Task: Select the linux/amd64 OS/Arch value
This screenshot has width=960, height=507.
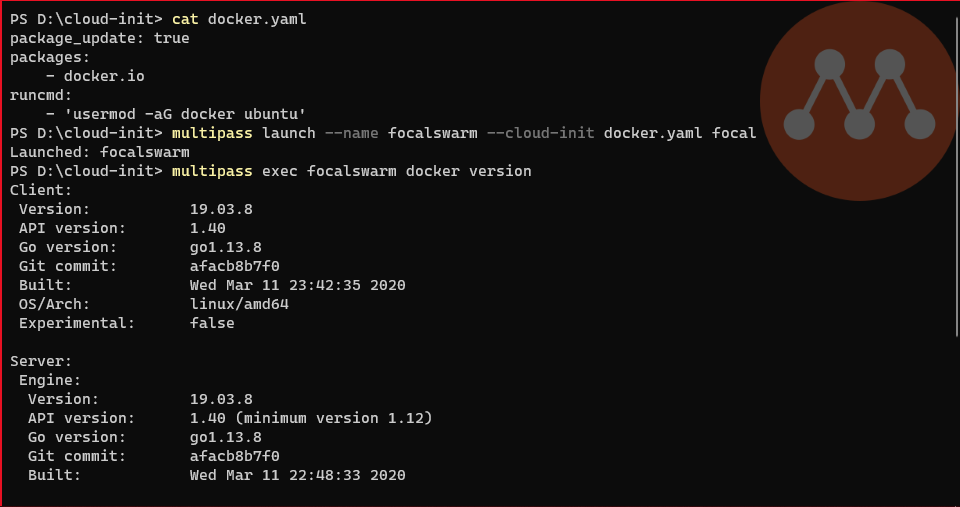Action: click(x=239, y=304)
